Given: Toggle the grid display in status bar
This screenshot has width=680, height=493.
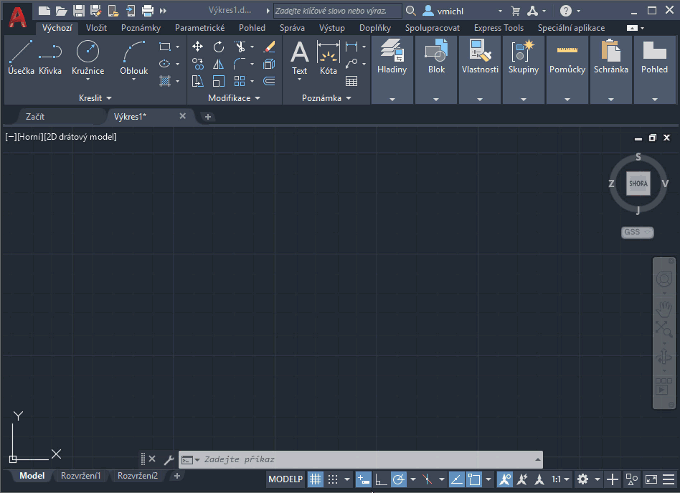Looking at the screenshot, I should 315,480.
